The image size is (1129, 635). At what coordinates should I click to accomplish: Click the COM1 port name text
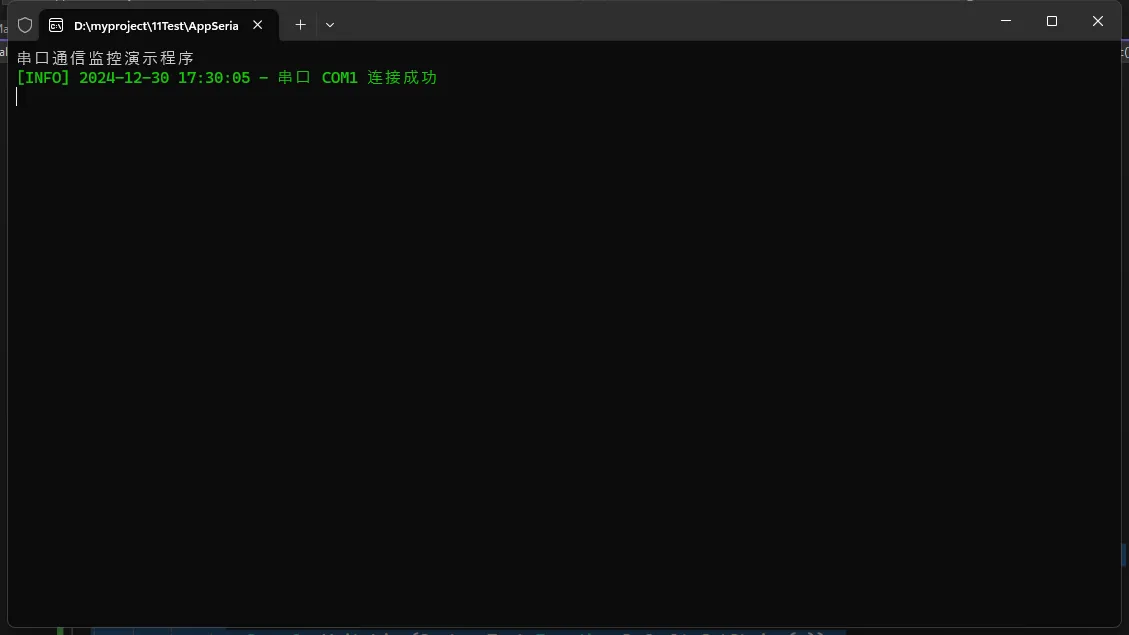(x=339, y=78)
